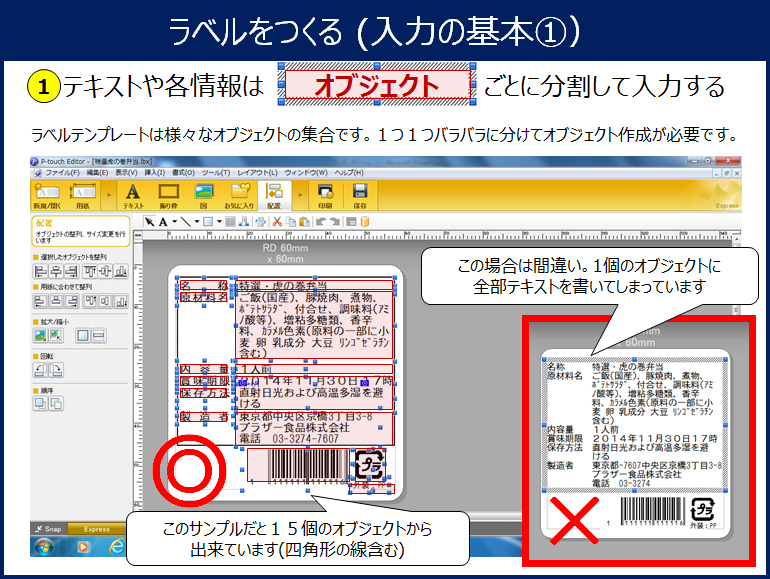The width and height of the screenshot is (770, 579).
Task: Select the barcode object on the label
Action: click(299, 465)
